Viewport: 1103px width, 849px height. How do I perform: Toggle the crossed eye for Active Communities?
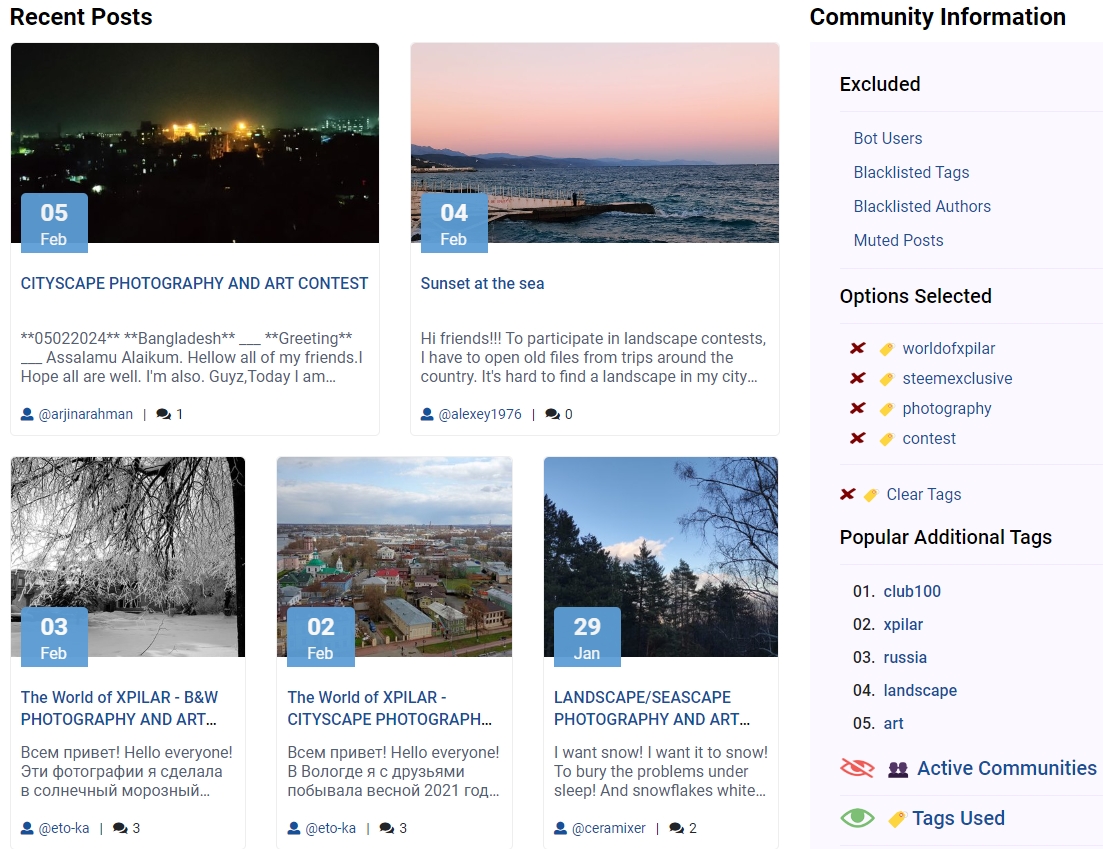pyautogui.click(x=858, y=768)
